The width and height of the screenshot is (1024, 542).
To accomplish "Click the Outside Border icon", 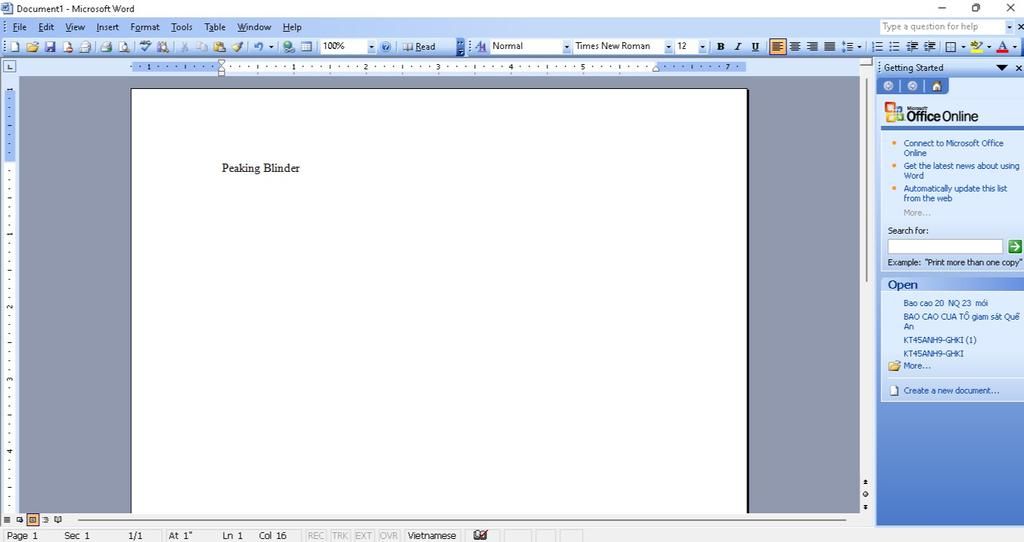I will (951, 46).
